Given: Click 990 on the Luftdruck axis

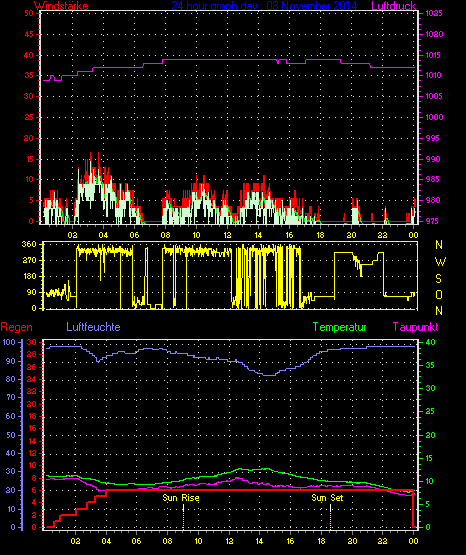Looking at the screenshot, I should click(433, 159).
